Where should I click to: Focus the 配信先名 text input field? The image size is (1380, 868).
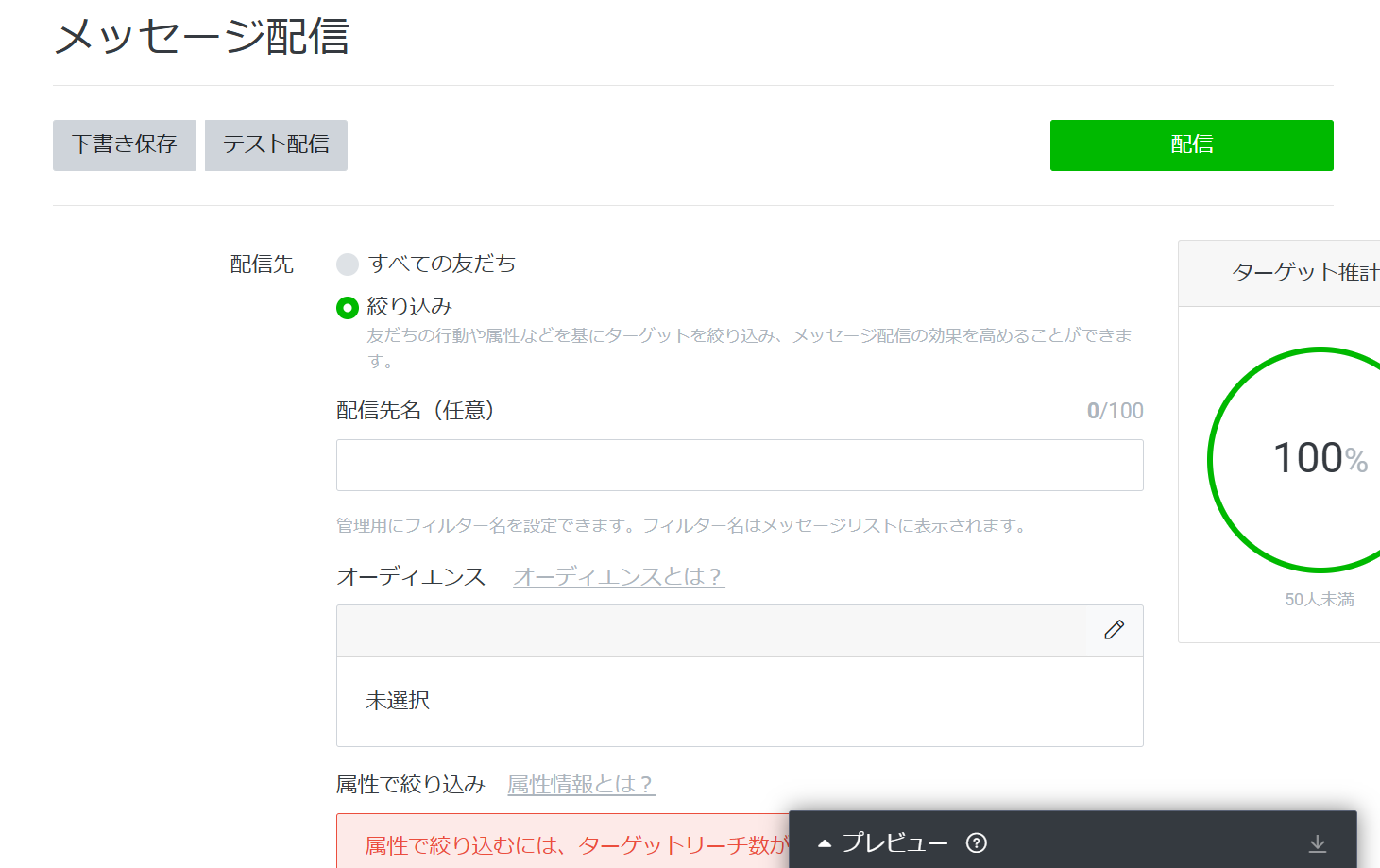pyautogui.click(x=740, y=465)
